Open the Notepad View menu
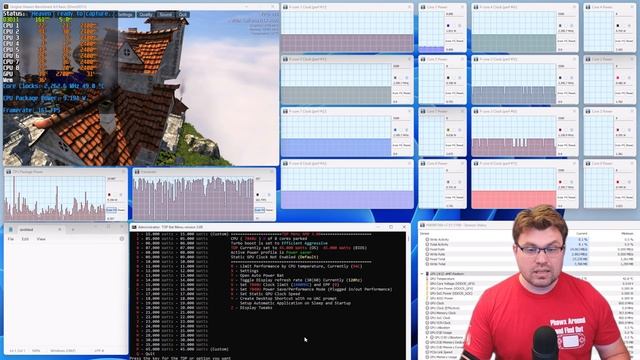Viewport: 640px width, 360px height. coord(41,239)
